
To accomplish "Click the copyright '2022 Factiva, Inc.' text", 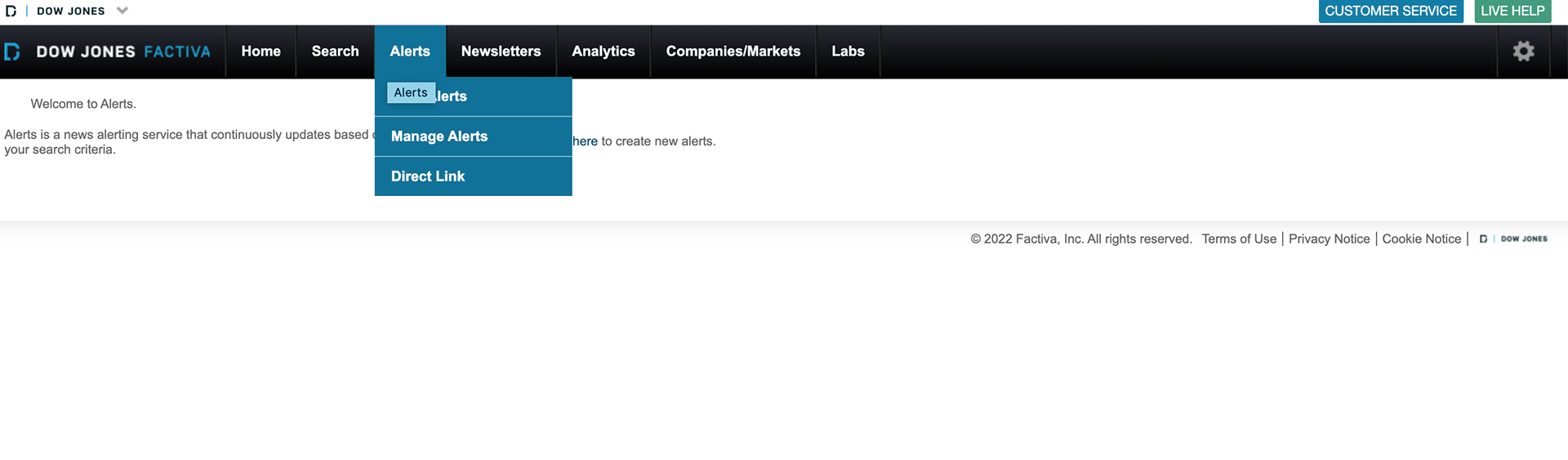I will point(1081,239).
